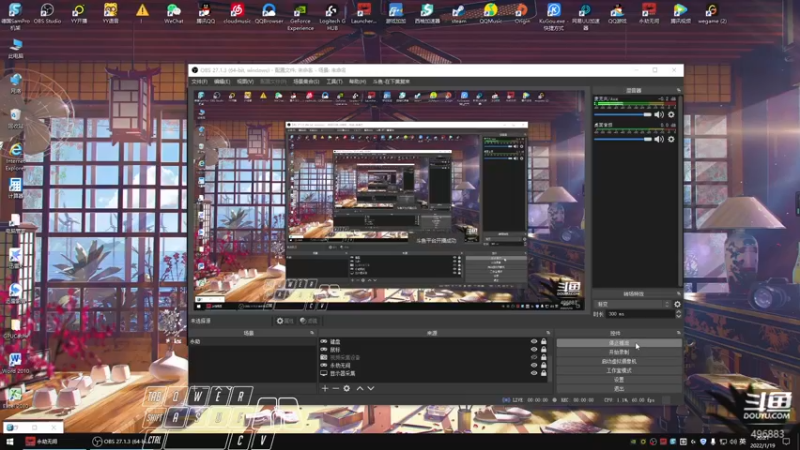Remove selected source with minus icon

pos(335,388)
